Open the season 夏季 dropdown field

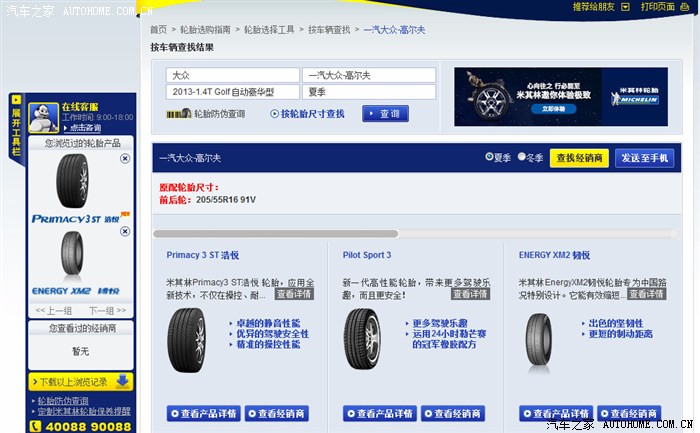(x=369, y=92)
